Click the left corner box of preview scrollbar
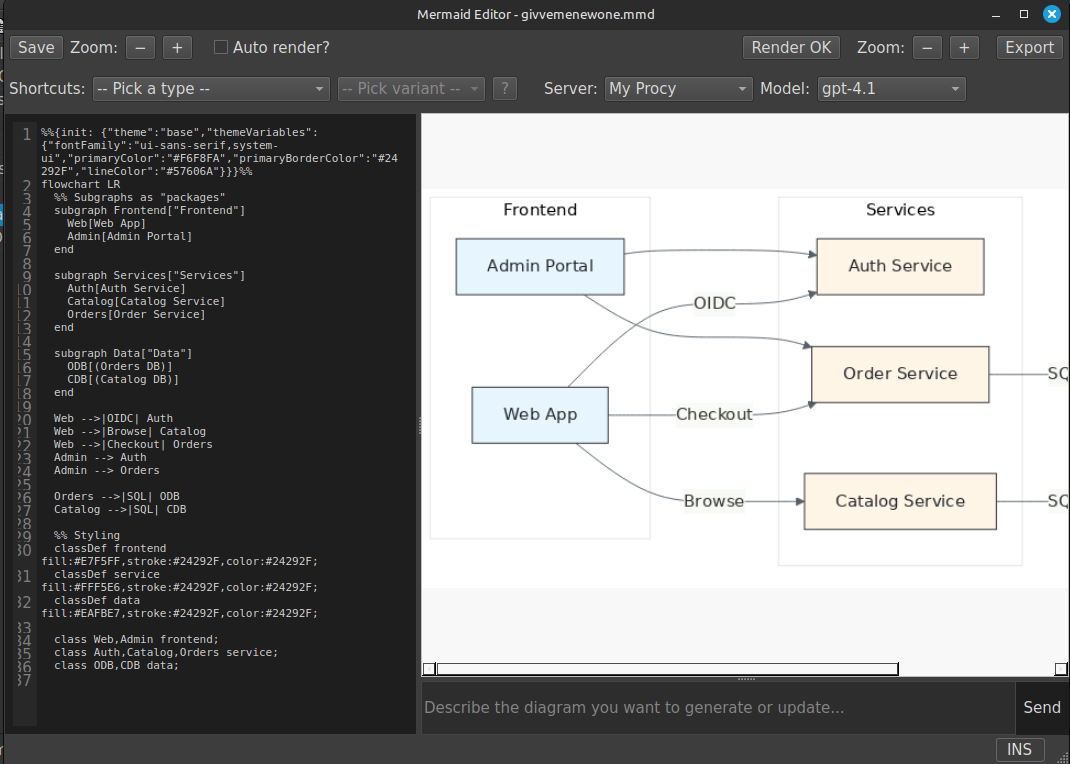1070x764 pixels. coord(429,669)
